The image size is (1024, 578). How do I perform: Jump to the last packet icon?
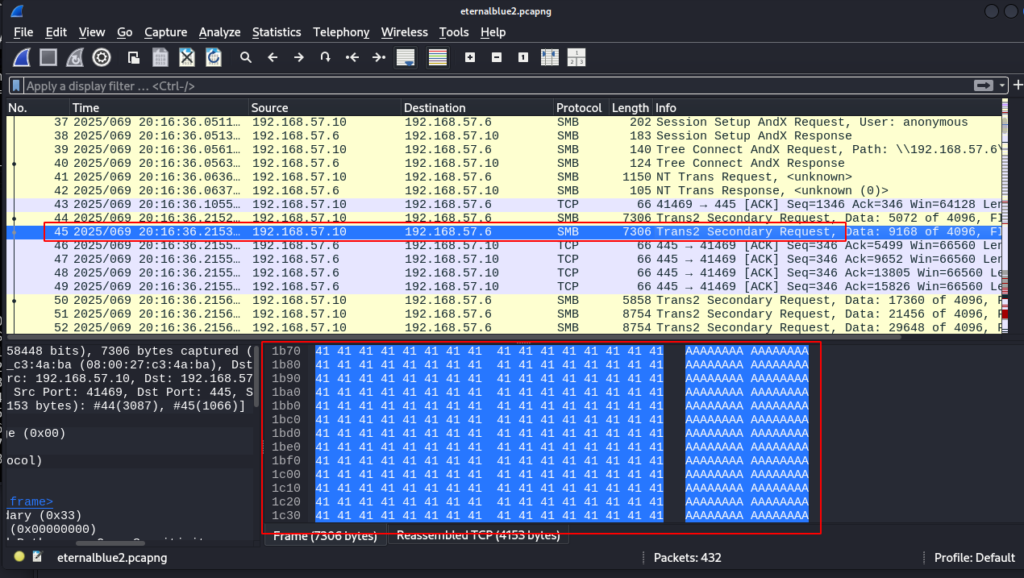[x=379, y=57]
